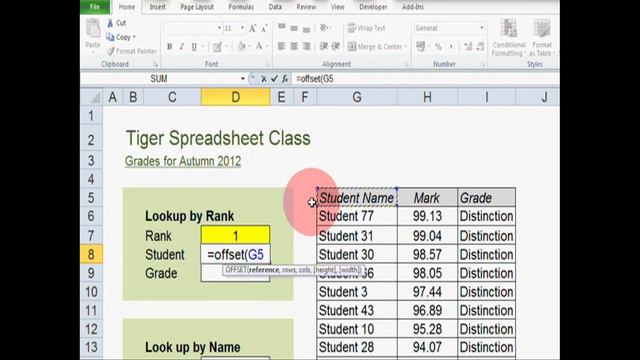
Task: Switch to the Insert tab
Action: (158, 7)
